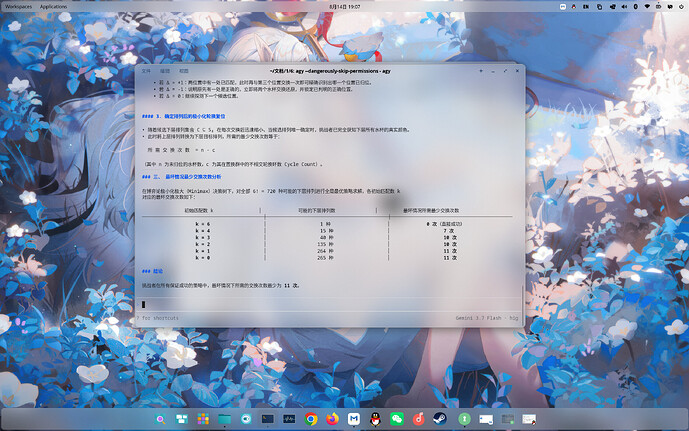Open the notifications tray icon
This screenshot has width=689, height=431.
click(670, 7)
